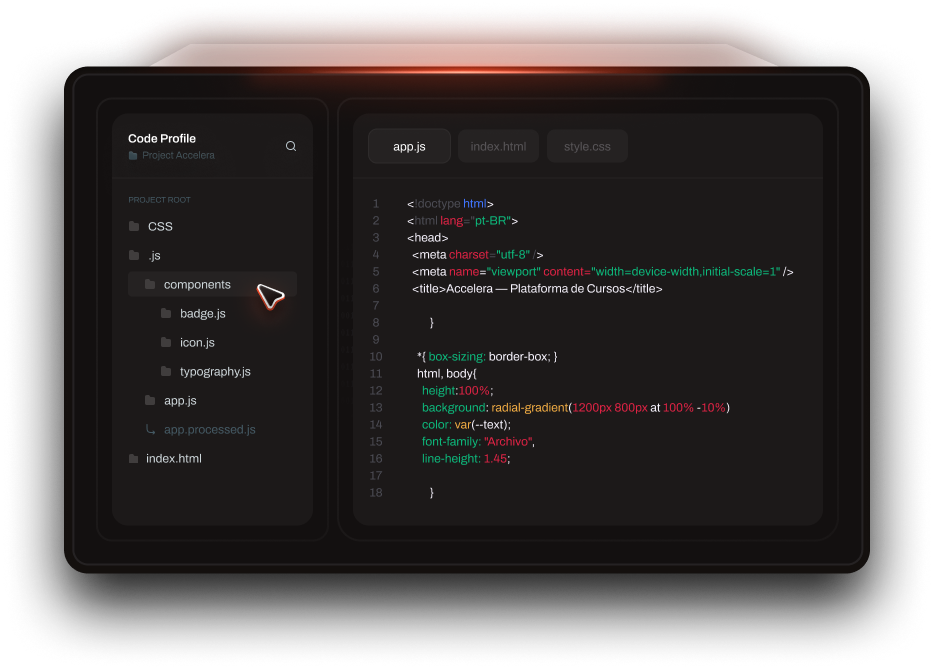Switch to the app.js tab

pyautogui.click(x=409, y=147)
